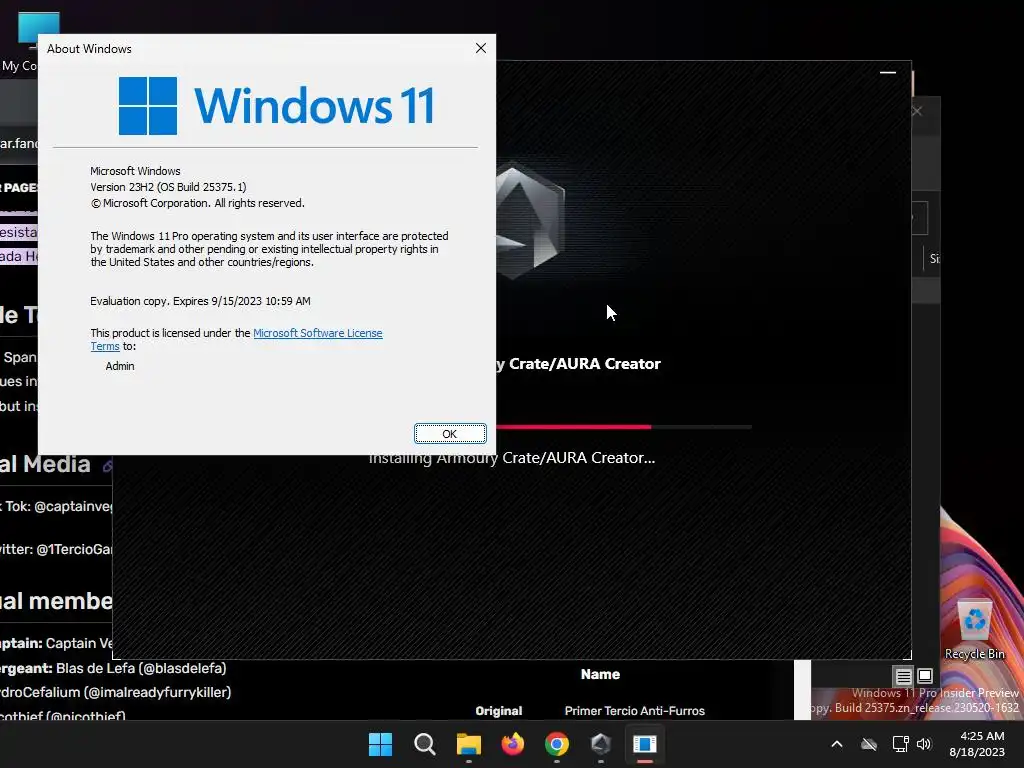The height and width of the screenshot is (768, 1024).
Task: Select the Recycle Bin desktop icon
Action: [974, 630]
